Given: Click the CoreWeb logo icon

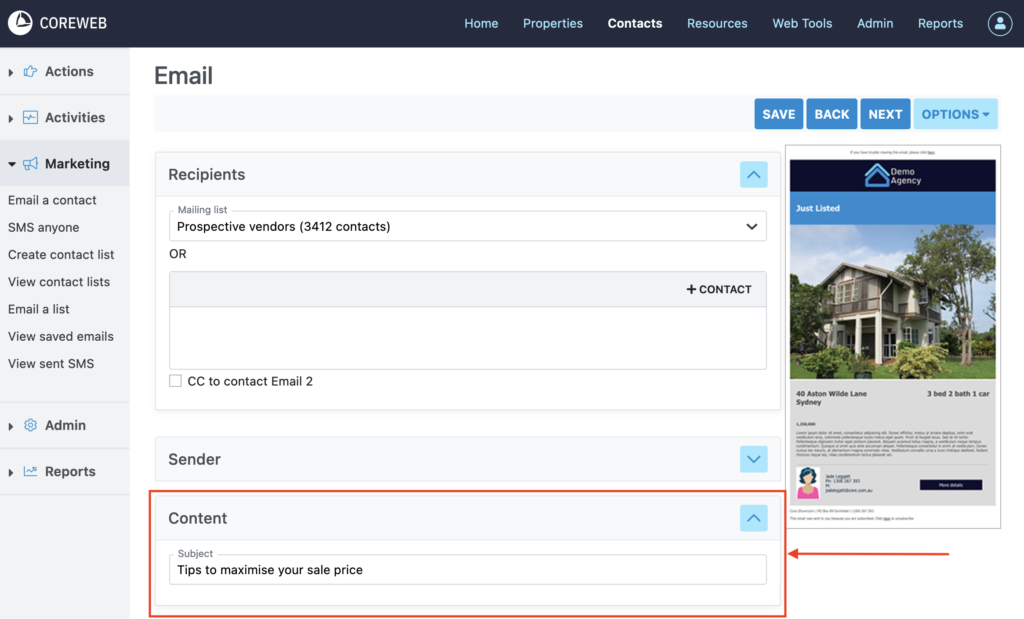Looking at the screenshot, I should pos(20,23).
